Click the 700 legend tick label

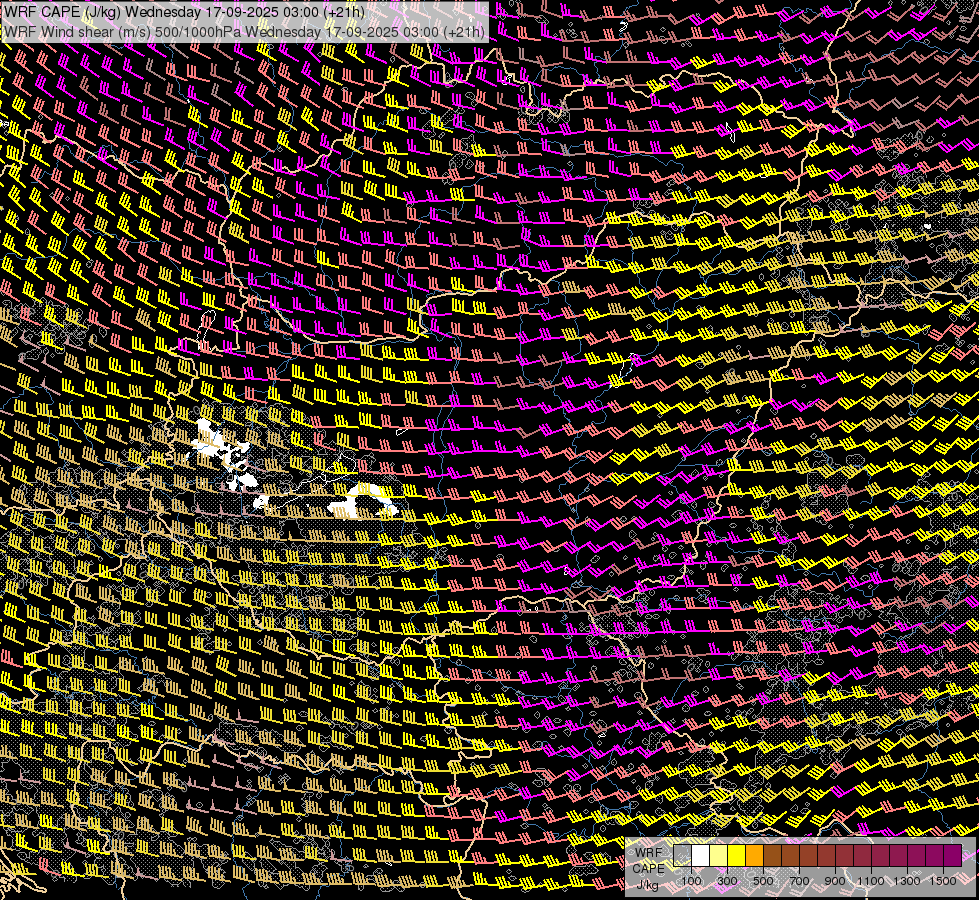tap(799, 881)
